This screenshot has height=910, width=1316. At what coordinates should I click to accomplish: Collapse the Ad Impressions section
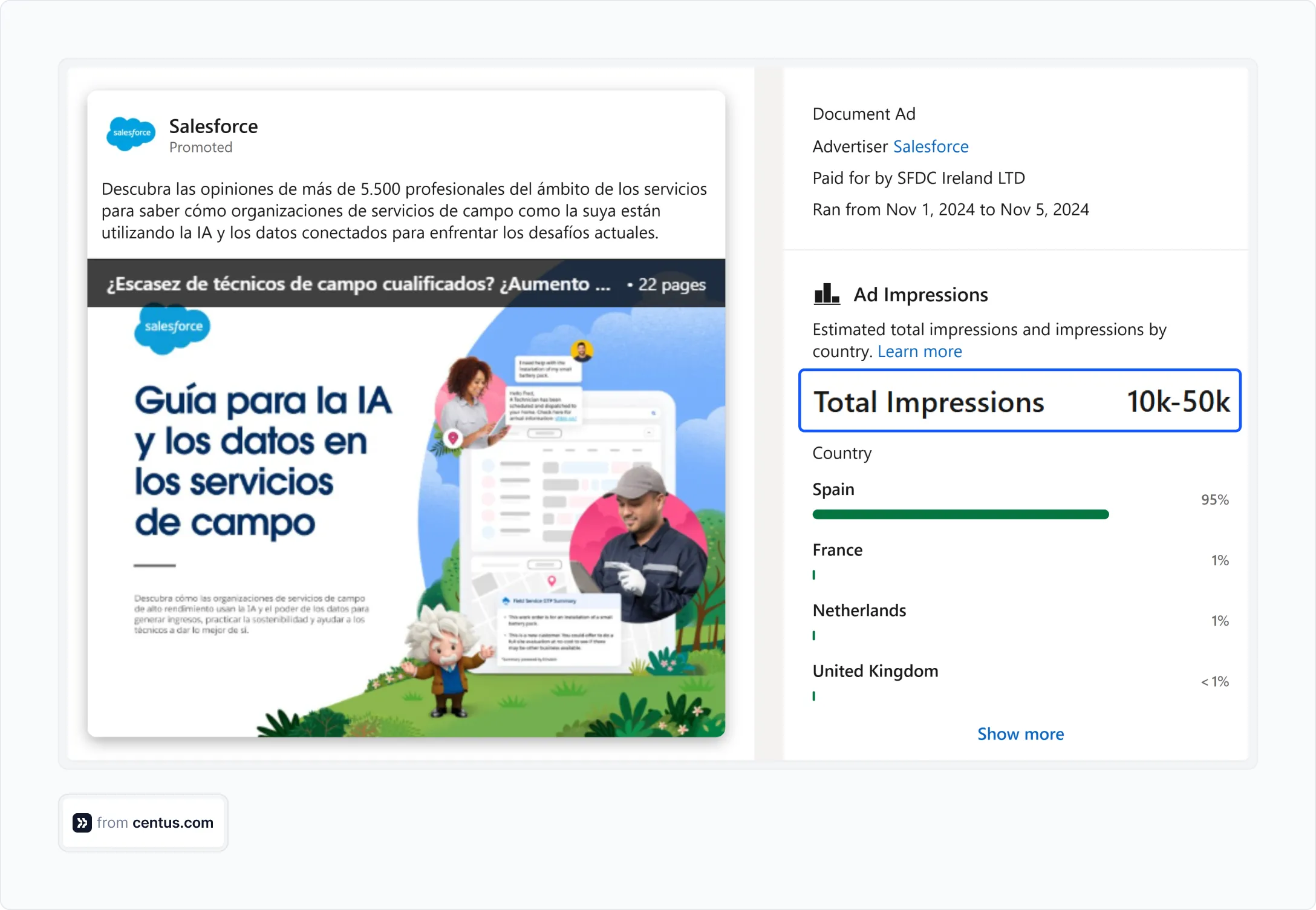coord(920,295)
